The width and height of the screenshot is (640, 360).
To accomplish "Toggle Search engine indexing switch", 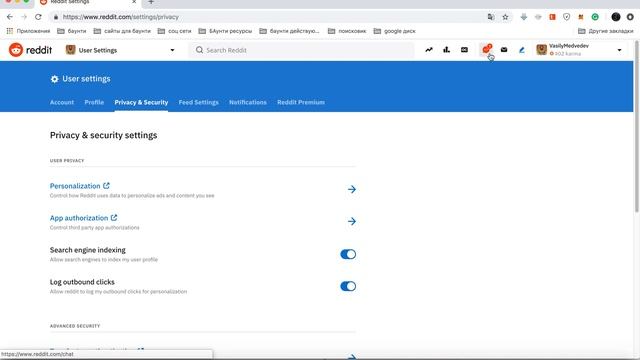I will (348, 254).
